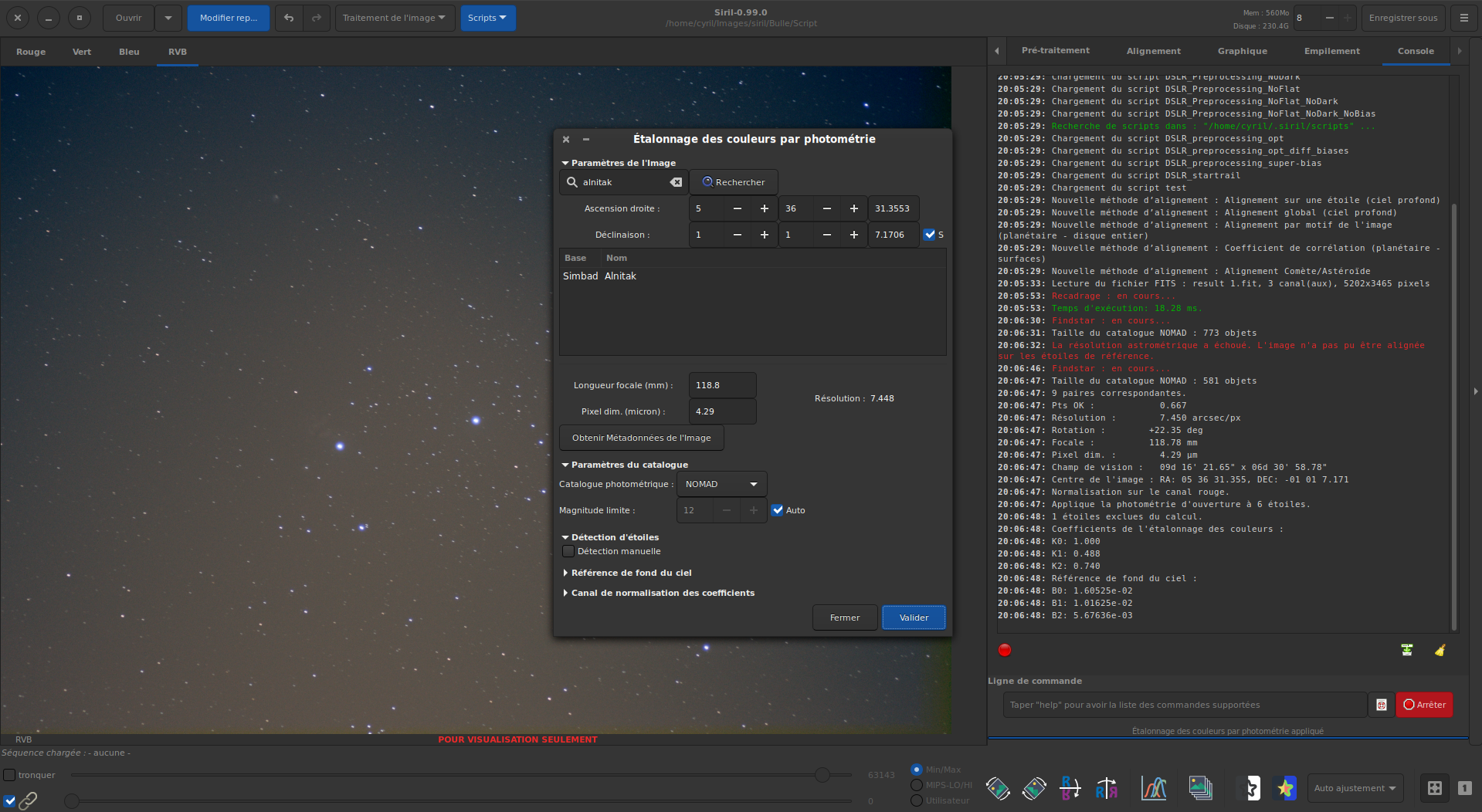Open the Traitement de l'image menu
This screenshot has width=1482, height=812.
[394, 18]
